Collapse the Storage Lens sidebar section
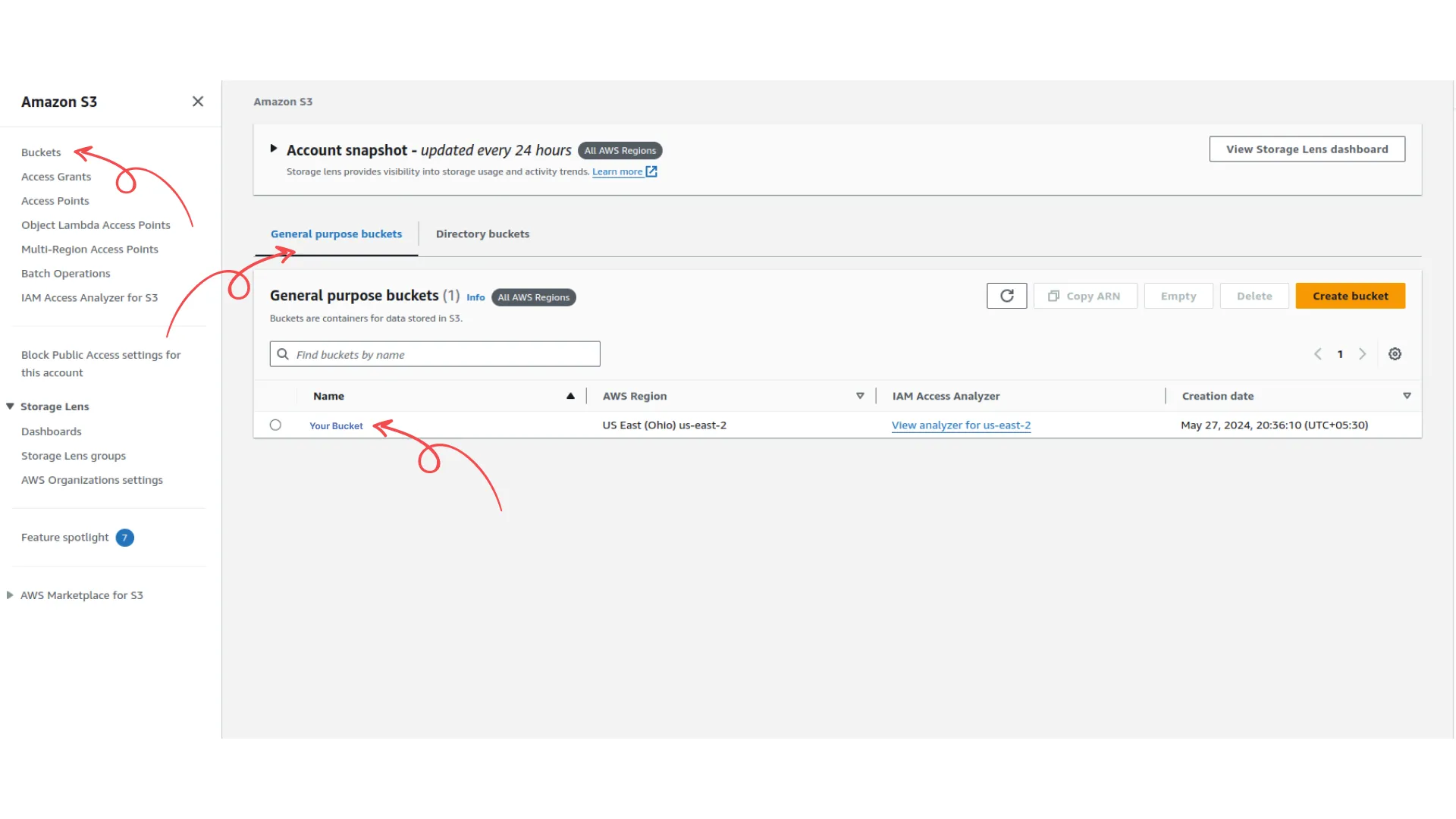Viewport: 1456px width, 819px height. (11, 406)
